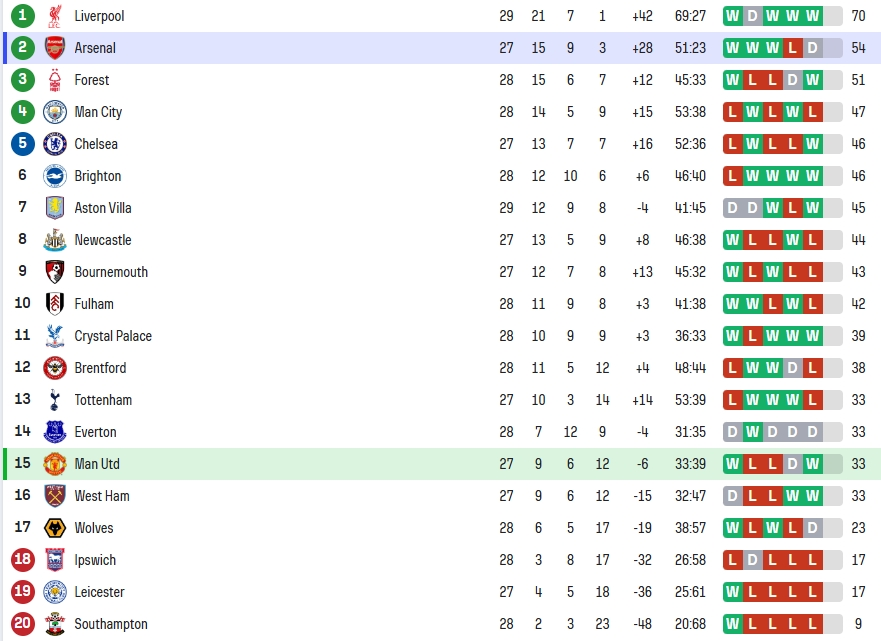
Task: Click the Southampton team name
Action: (x=111, y=624)
